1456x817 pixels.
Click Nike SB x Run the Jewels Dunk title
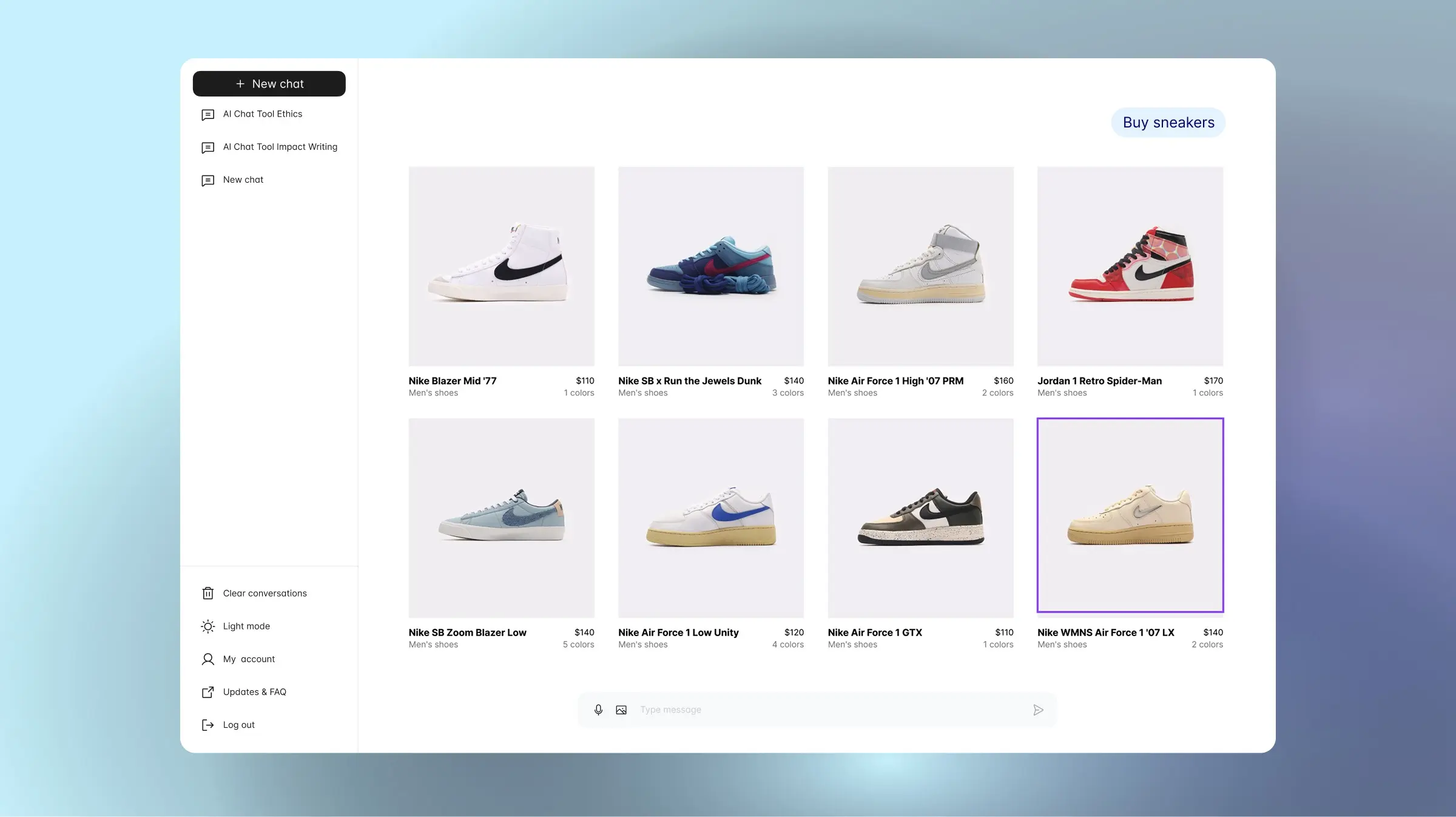click(690, 381)
